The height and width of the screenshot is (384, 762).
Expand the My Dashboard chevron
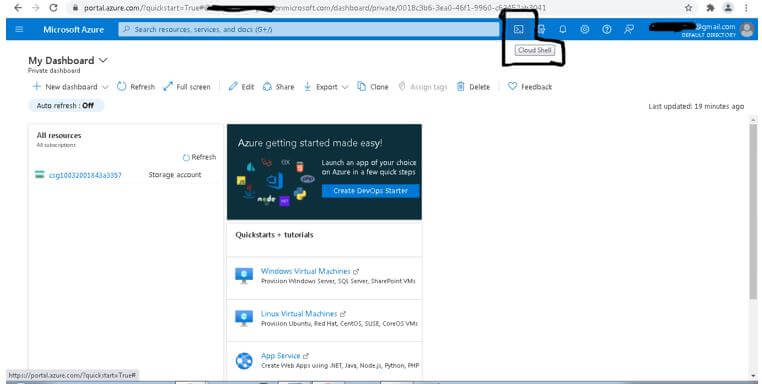(x=103, y=60)
